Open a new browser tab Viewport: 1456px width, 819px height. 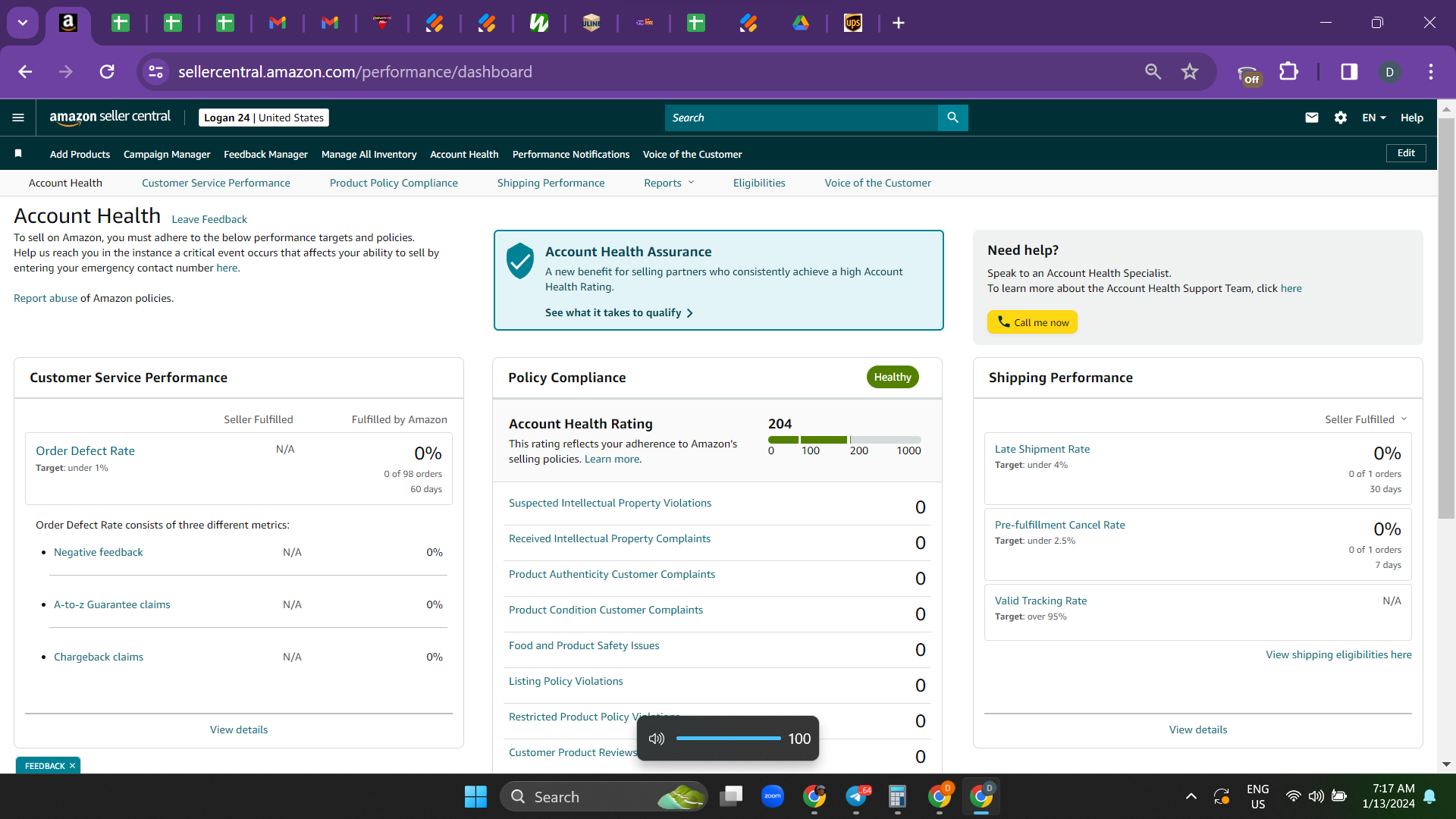[899, 23]
